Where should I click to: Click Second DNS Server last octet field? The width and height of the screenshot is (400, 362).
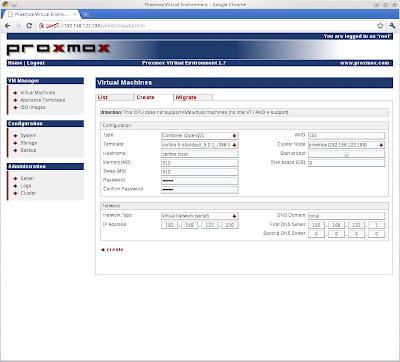click(376, 234)
